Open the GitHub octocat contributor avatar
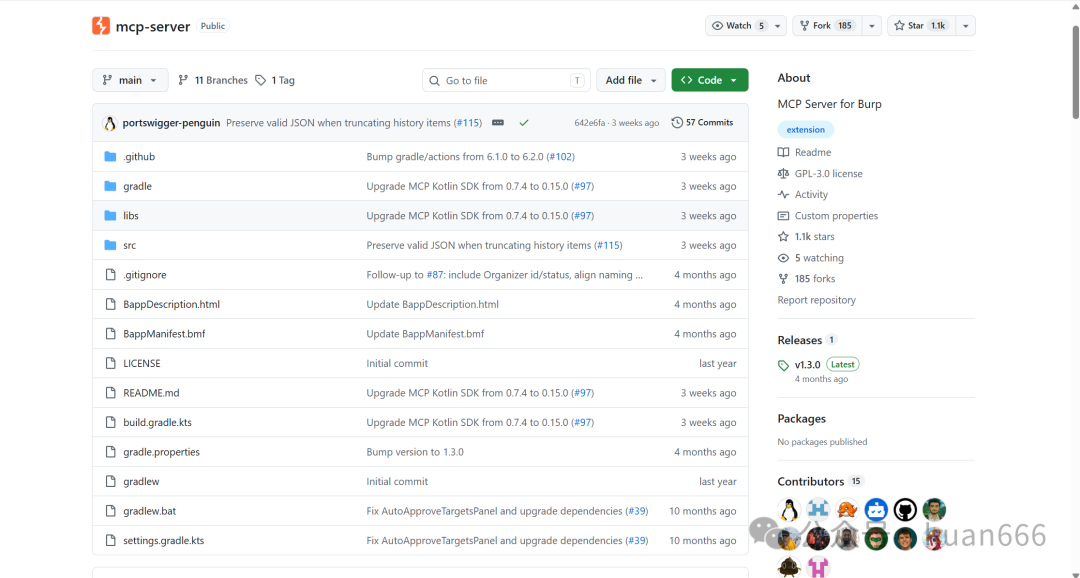 pyautogui.click(x=905, y=510)
